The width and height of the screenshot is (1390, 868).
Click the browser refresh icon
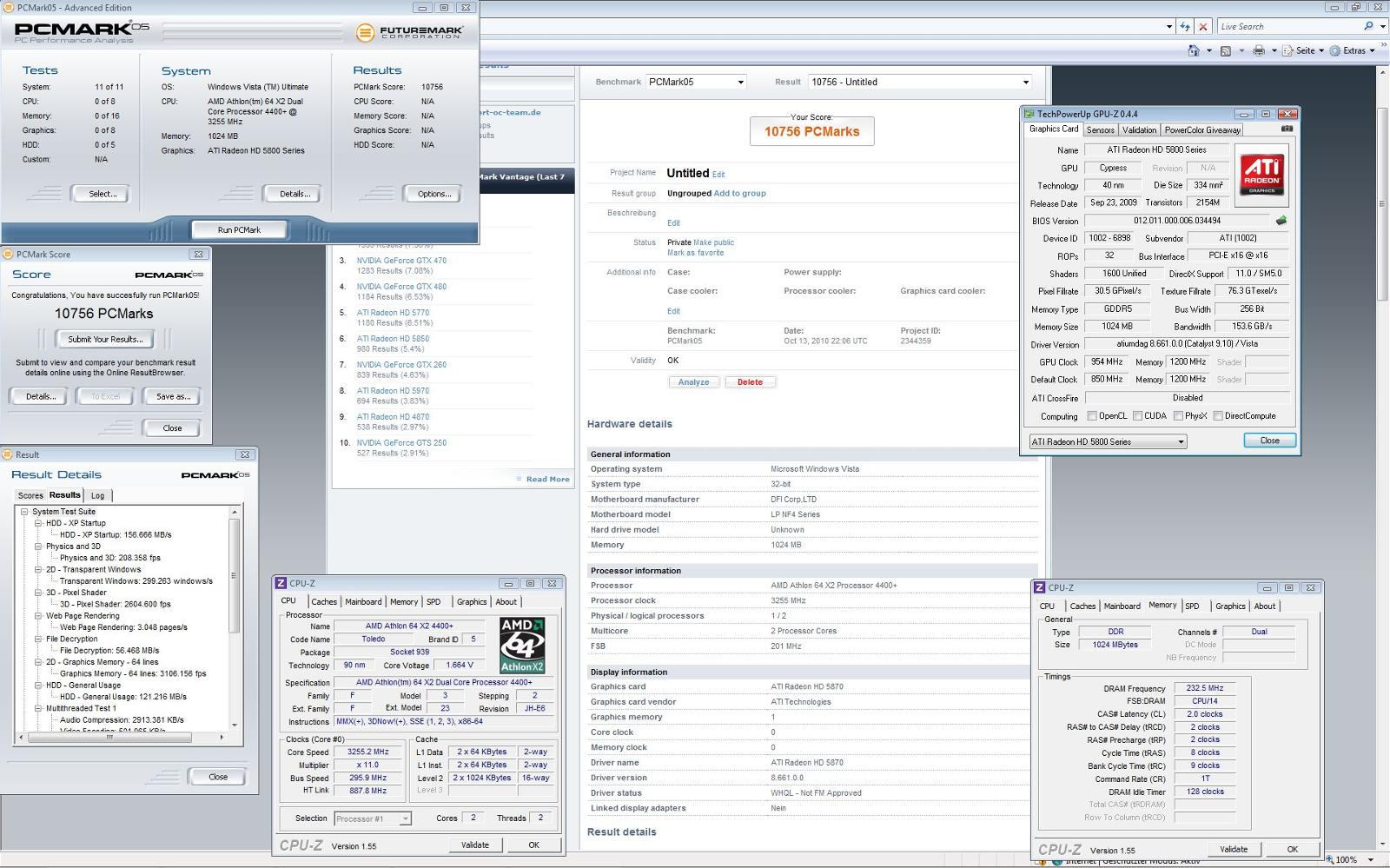point(1185,27)
